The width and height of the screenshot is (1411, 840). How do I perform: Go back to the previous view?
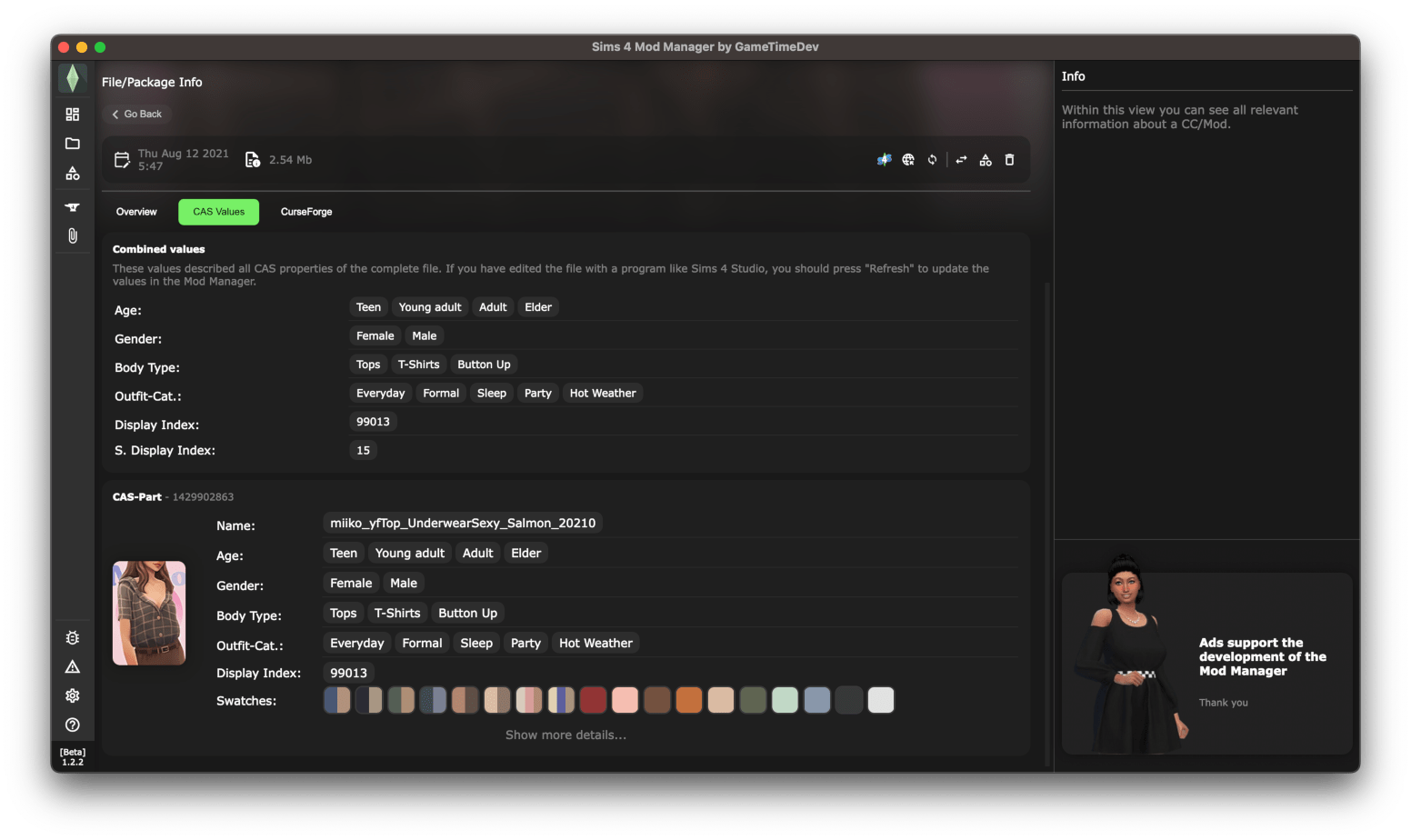coord(137,114)
